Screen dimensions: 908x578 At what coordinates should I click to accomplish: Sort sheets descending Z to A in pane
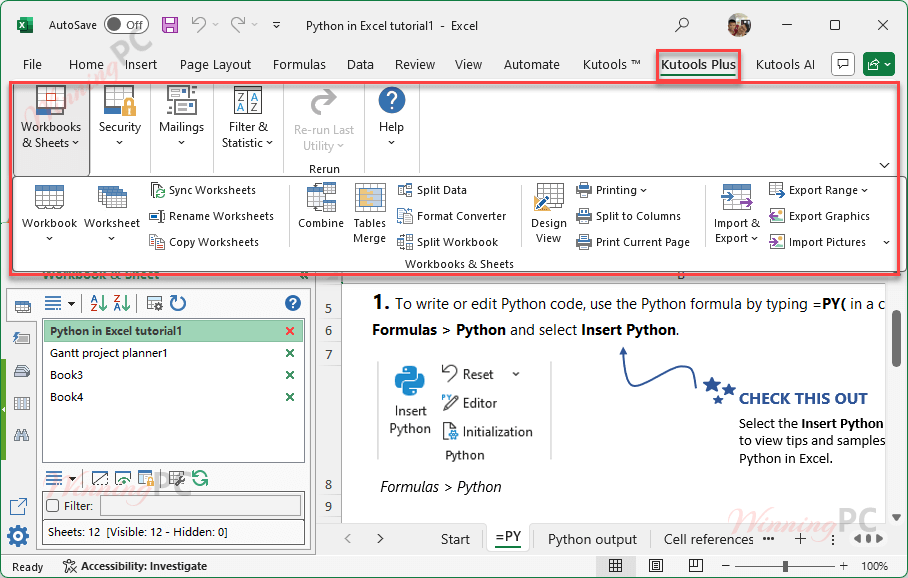click(x=122, y=303)
